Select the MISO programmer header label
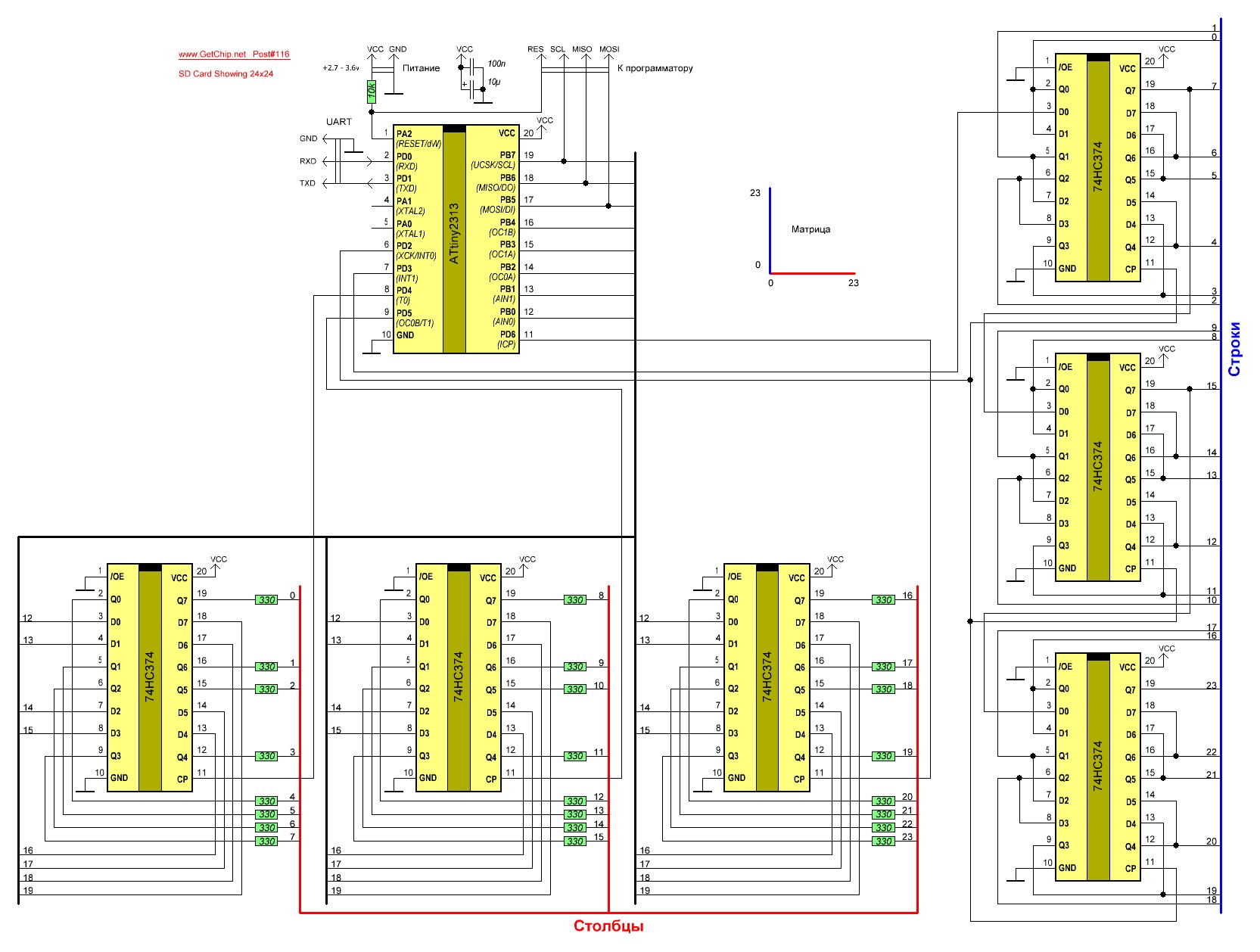 click(x=582, y=49)
